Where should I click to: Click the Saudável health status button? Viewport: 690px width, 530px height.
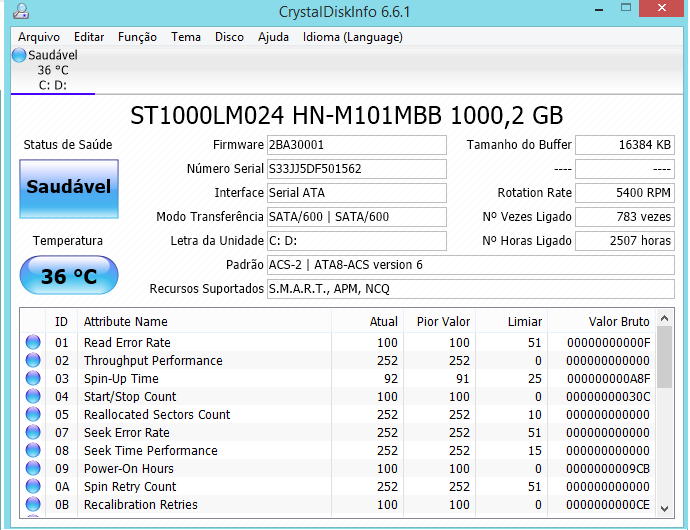pos(69,189)
